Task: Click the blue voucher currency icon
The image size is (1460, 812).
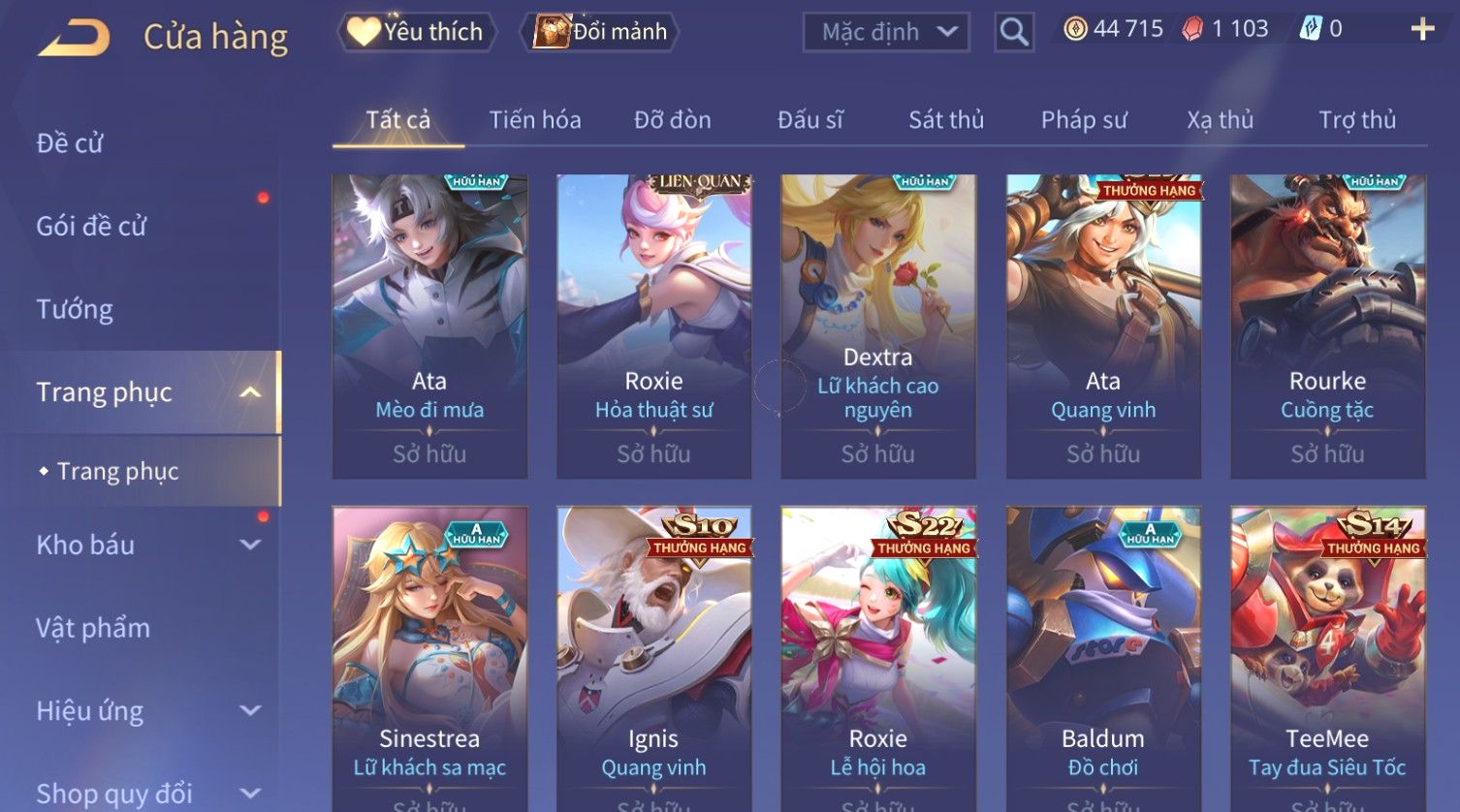Action: [1310, 29]
